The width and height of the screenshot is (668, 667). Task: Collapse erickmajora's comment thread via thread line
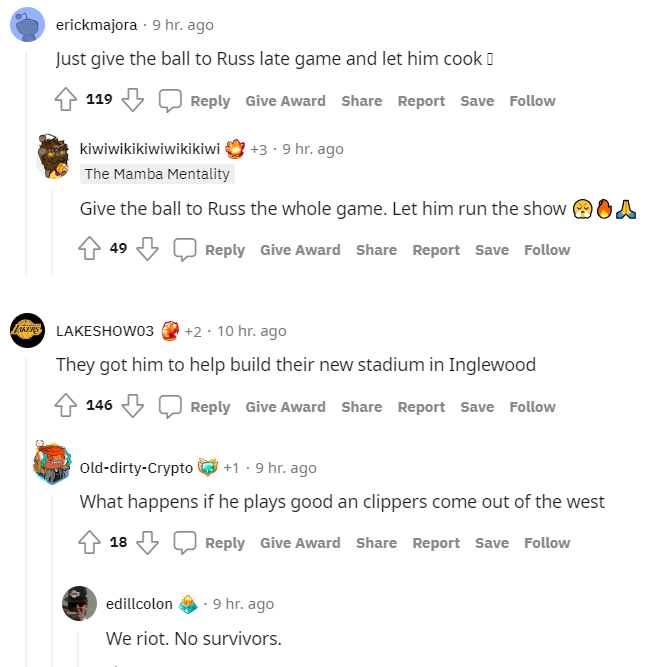(x=26, y=164)
